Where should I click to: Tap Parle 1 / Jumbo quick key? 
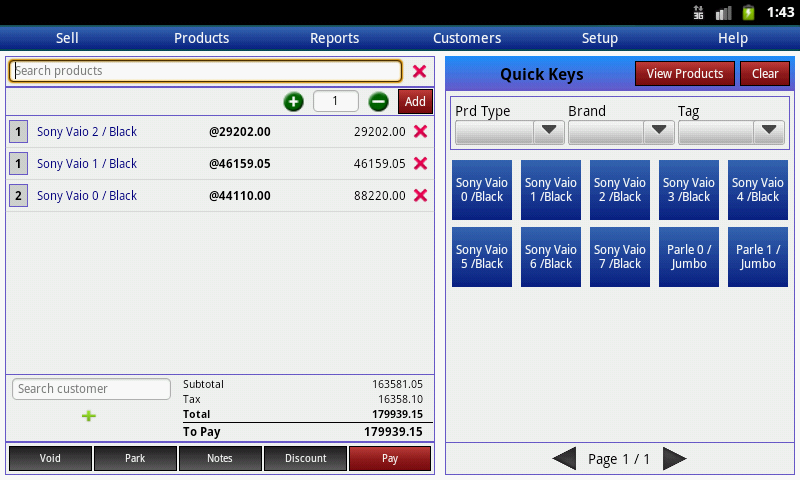point(758,257)
